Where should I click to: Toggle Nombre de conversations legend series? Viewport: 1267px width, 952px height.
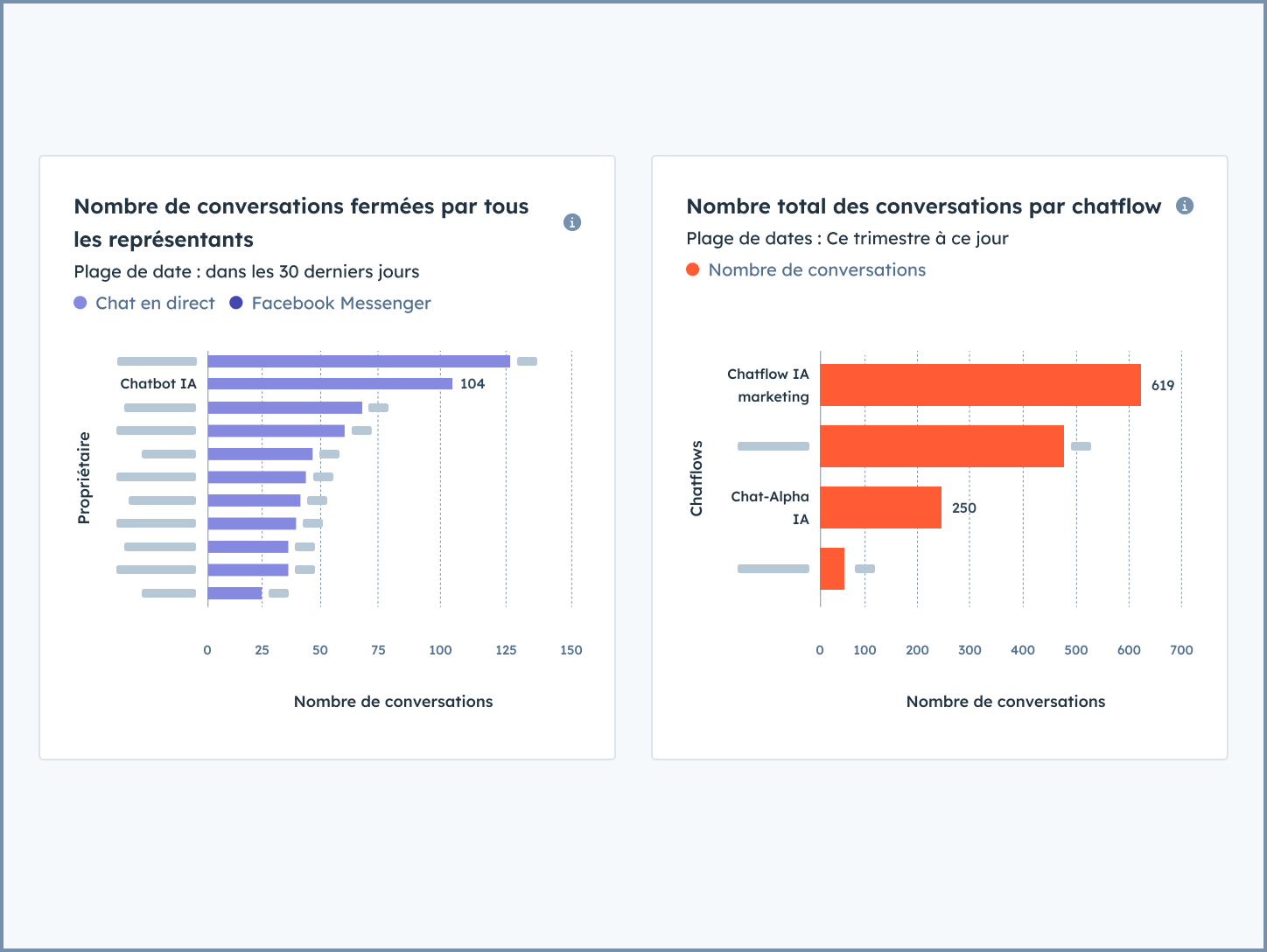(x=816, y=269)
